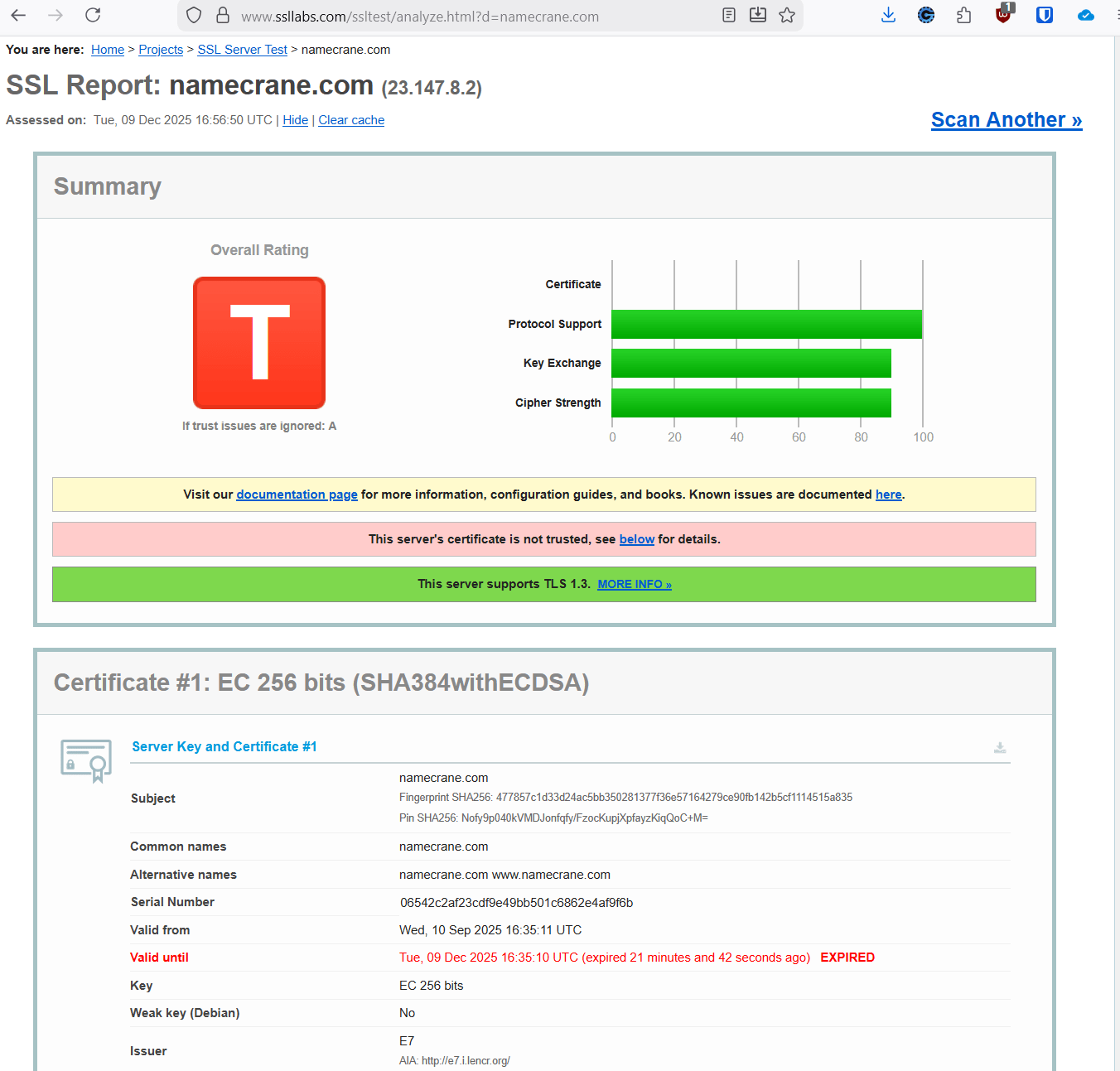The height and width of the screenshot is (1071, 1120).
Task: Open the Bitwarden extension icon
Action: (x=1045, y=15)
